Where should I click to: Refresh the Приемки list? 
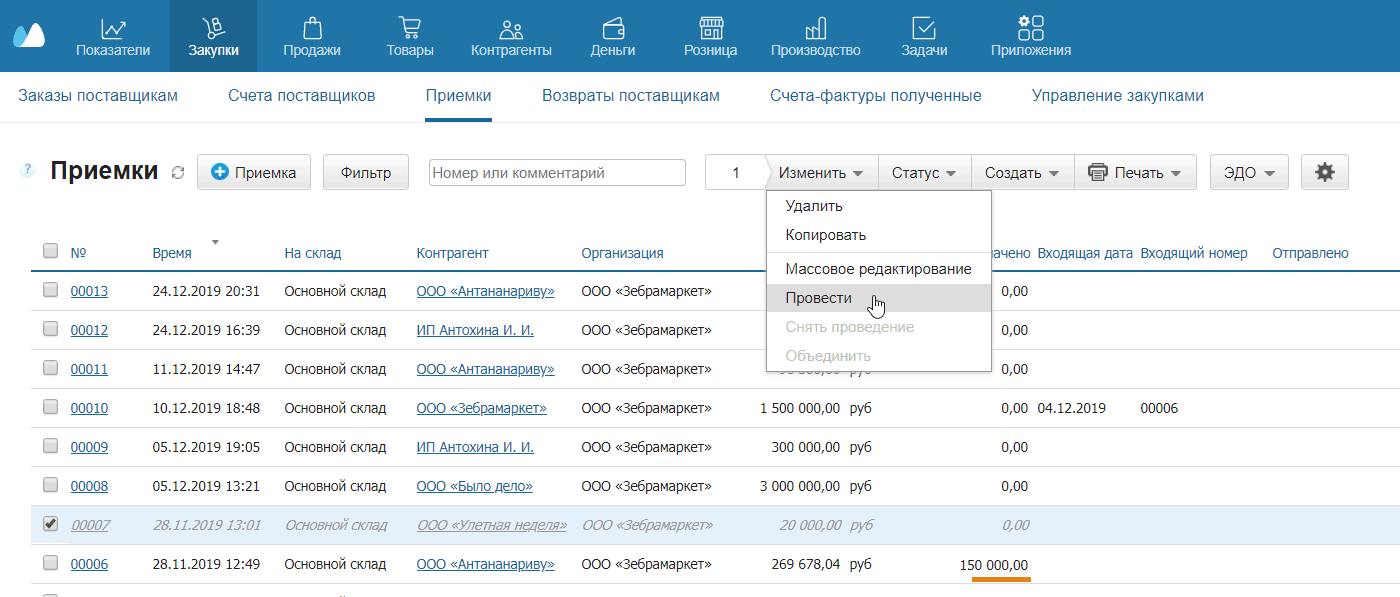tap(178, 171)
